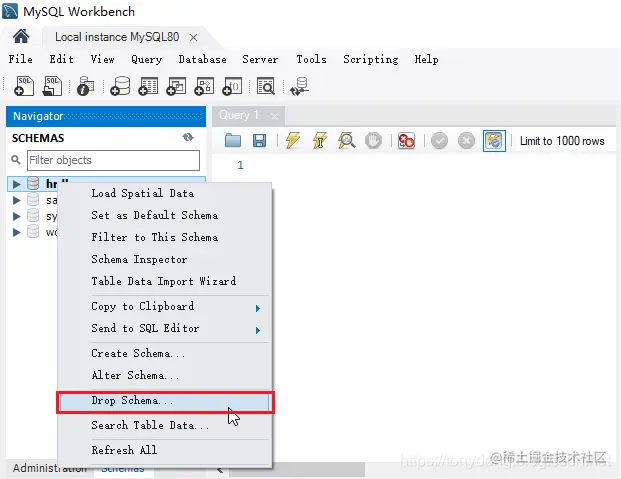The image size is (621, 479).
Task: Open Send to SQL Editor submenu arrow
Action: point(258,330)
